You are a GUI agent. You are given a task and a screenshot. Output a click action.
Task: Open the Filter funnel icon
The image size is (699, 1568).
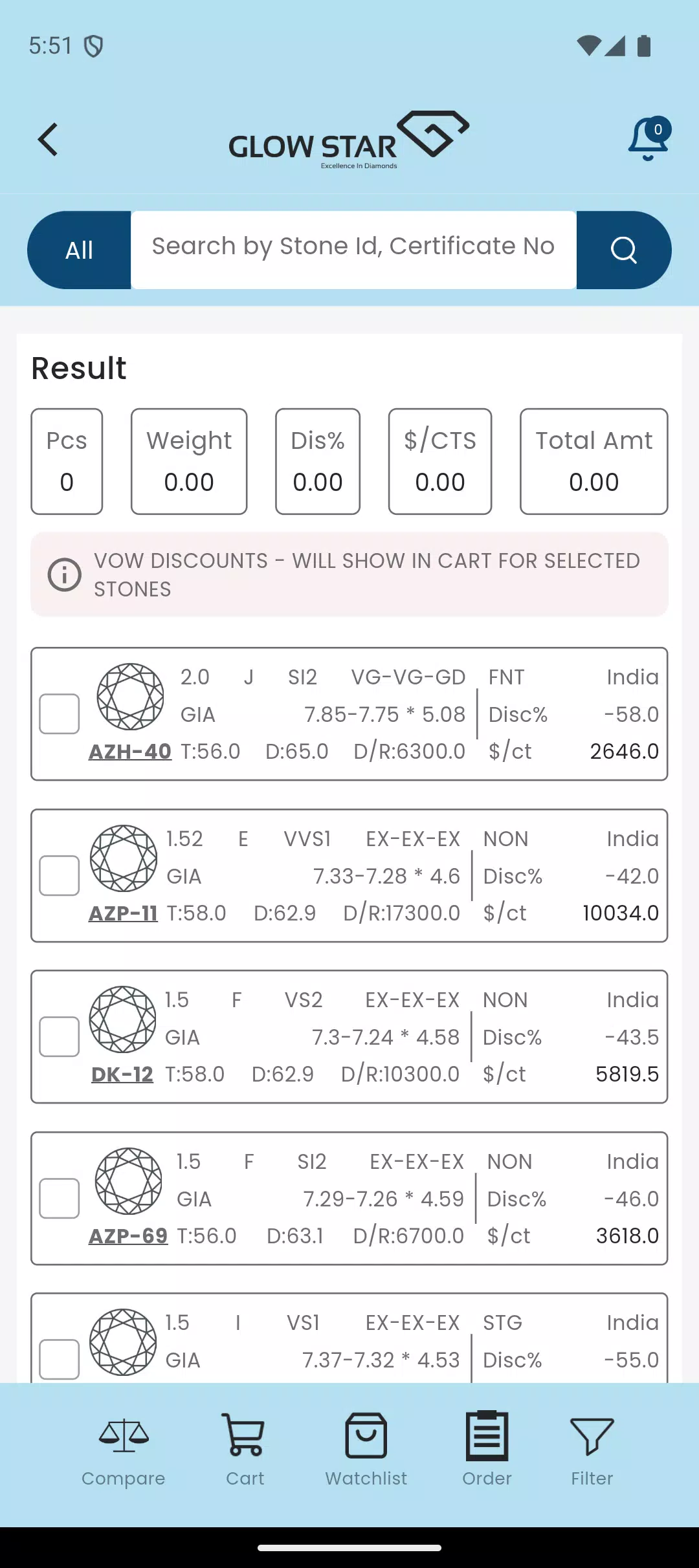coord(592,1437)
